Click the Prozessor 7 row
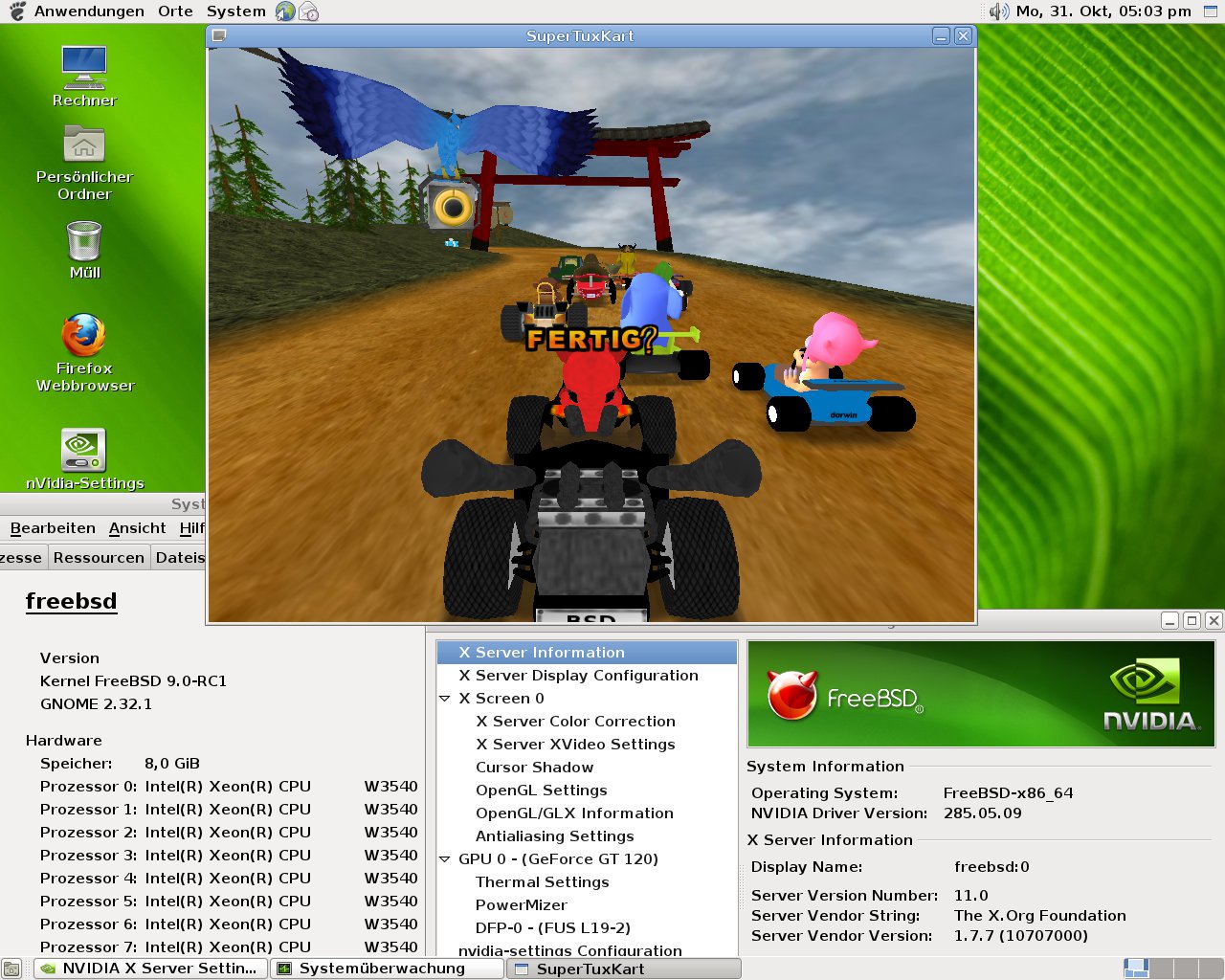Screen dimensions: 1225x980 pos(229,946)
